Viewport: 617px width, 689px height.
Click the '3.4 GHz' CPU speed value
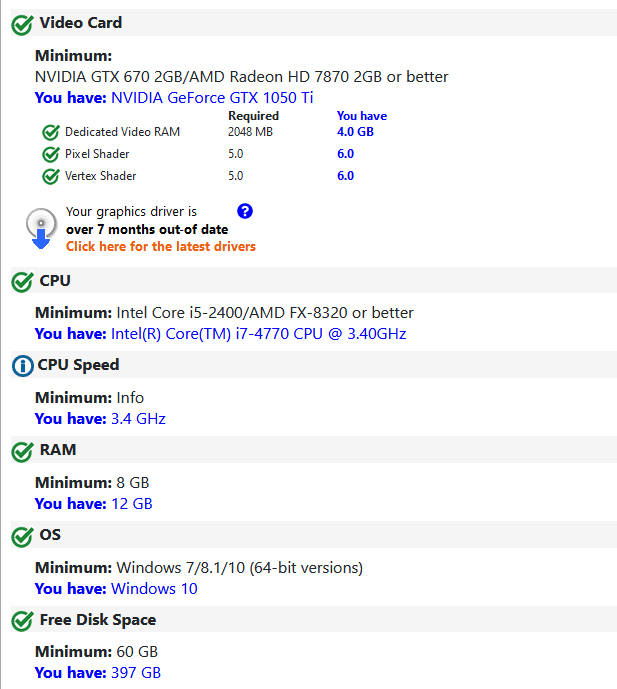[138, 419]
